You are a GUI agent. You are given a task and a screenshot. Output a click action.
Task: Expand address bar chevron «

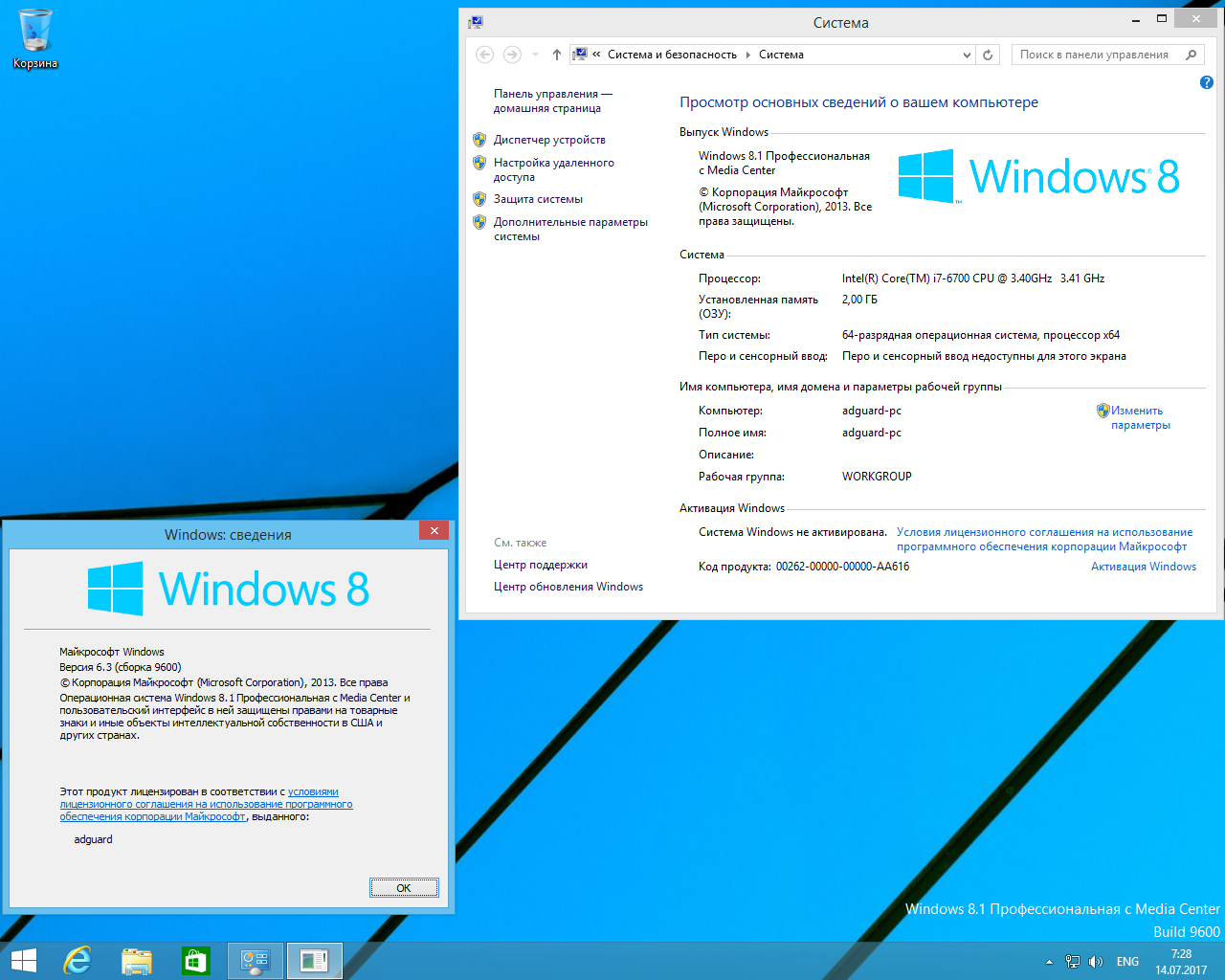point(596,55)
